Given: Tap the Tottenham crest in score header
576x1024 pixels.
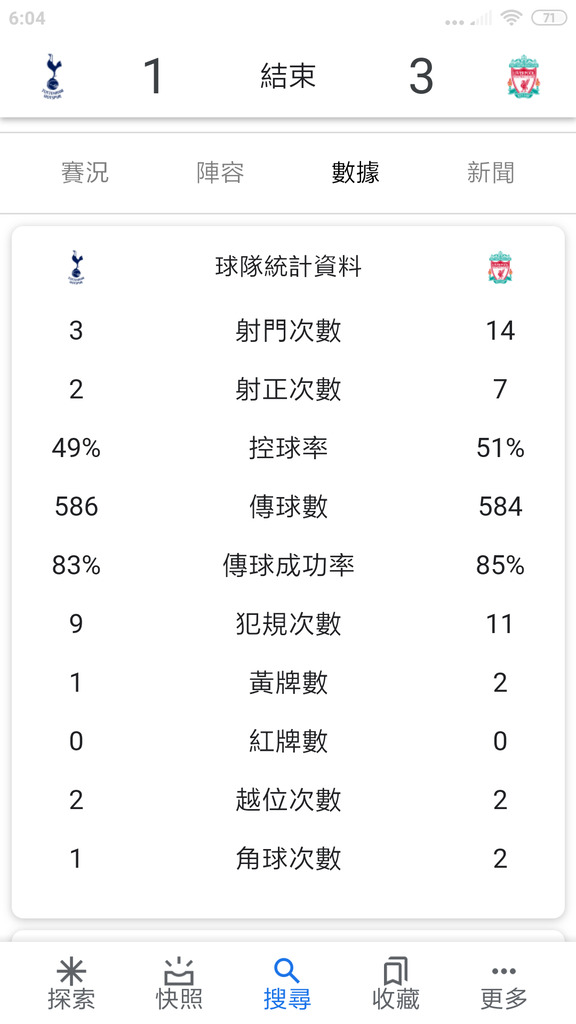Looking at the screenshot, I should [52, 76].
